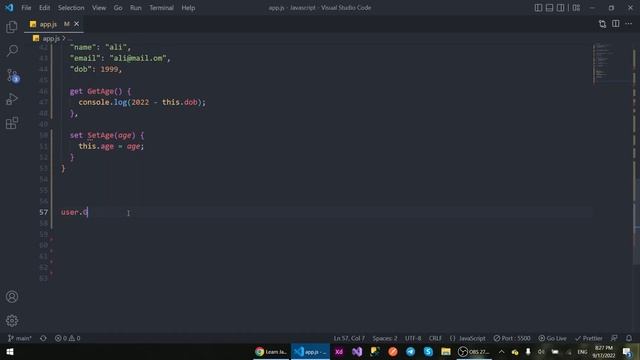
Task: Open the Accounts menu icon
Action: 12,296
